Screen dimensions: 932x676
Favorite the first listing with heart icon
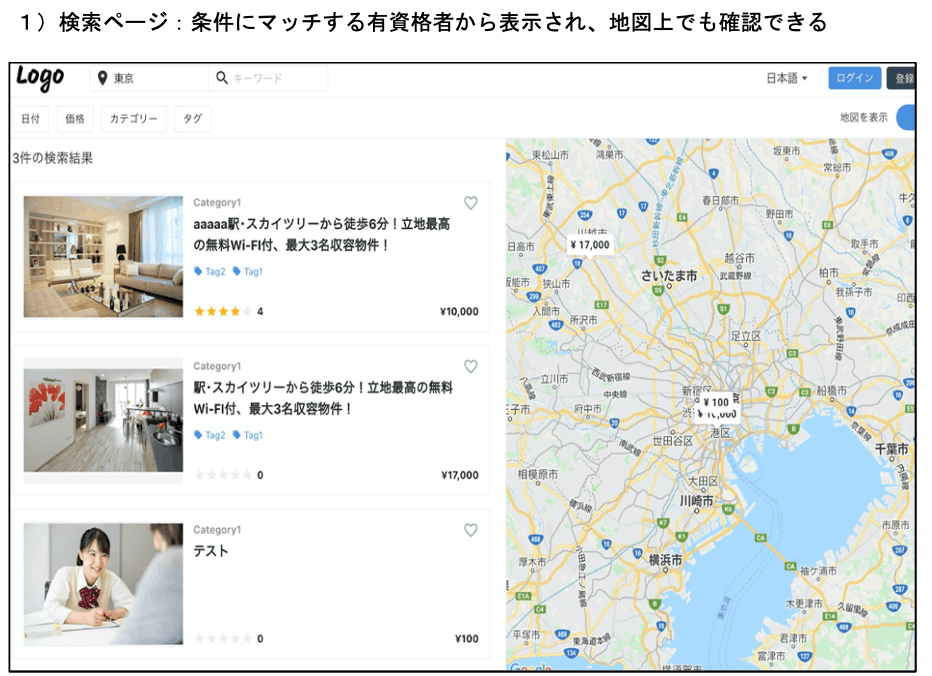(471, 203)
